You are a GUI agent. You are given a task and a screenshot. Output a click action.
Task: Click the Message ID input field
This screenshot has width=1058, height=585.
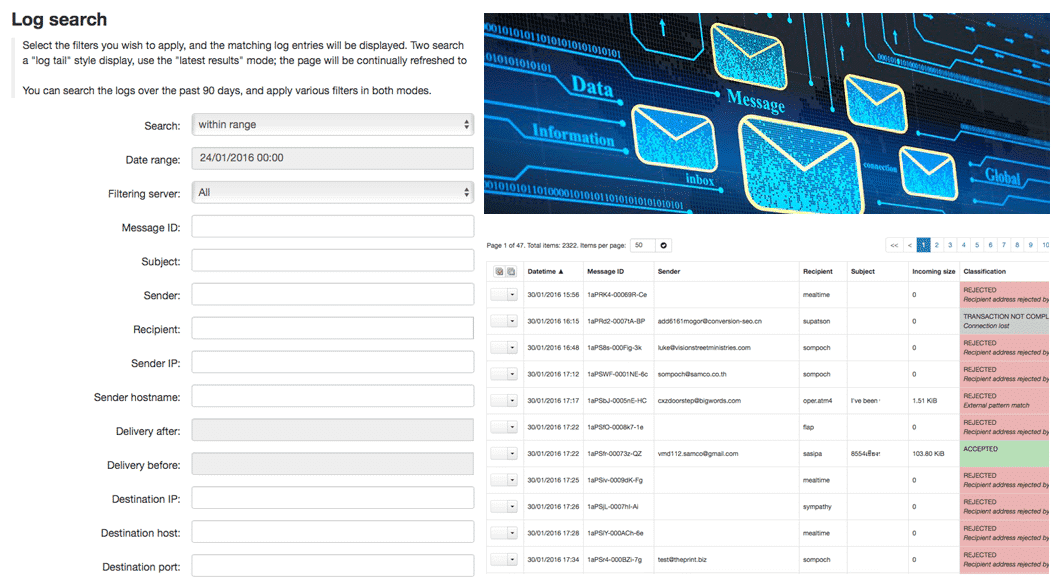point(333,227)
